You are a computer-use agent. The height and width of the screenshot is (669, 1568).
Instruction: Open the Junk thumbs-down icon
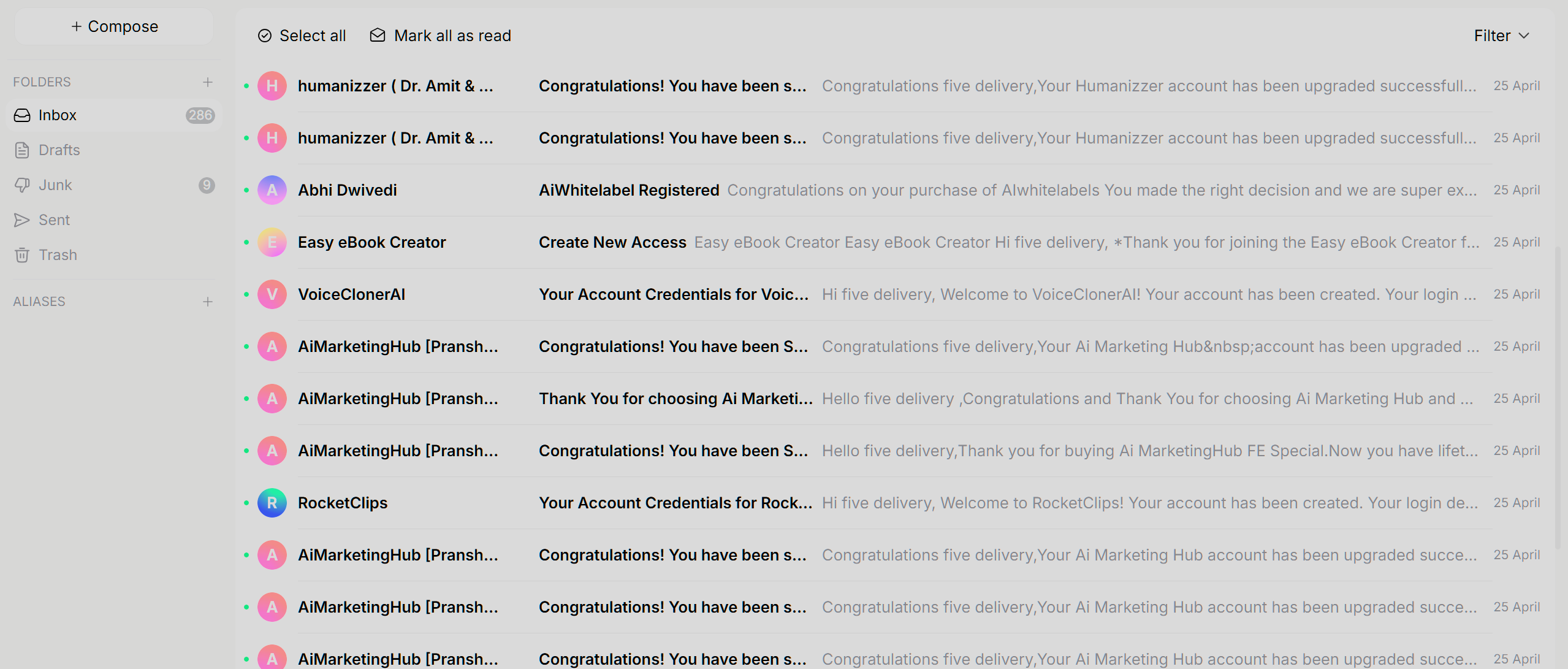pyautogui.click(x=22, y=185)
